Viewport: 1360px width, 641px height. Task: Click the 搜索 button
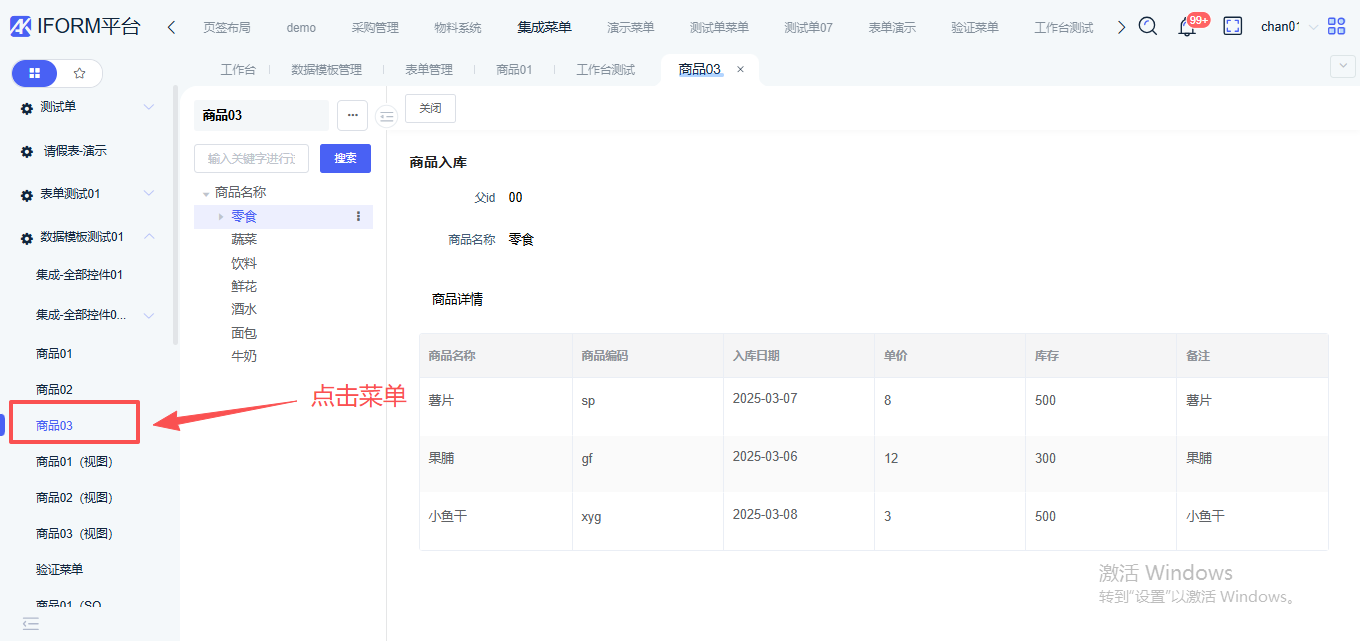(x=345, y=158)
